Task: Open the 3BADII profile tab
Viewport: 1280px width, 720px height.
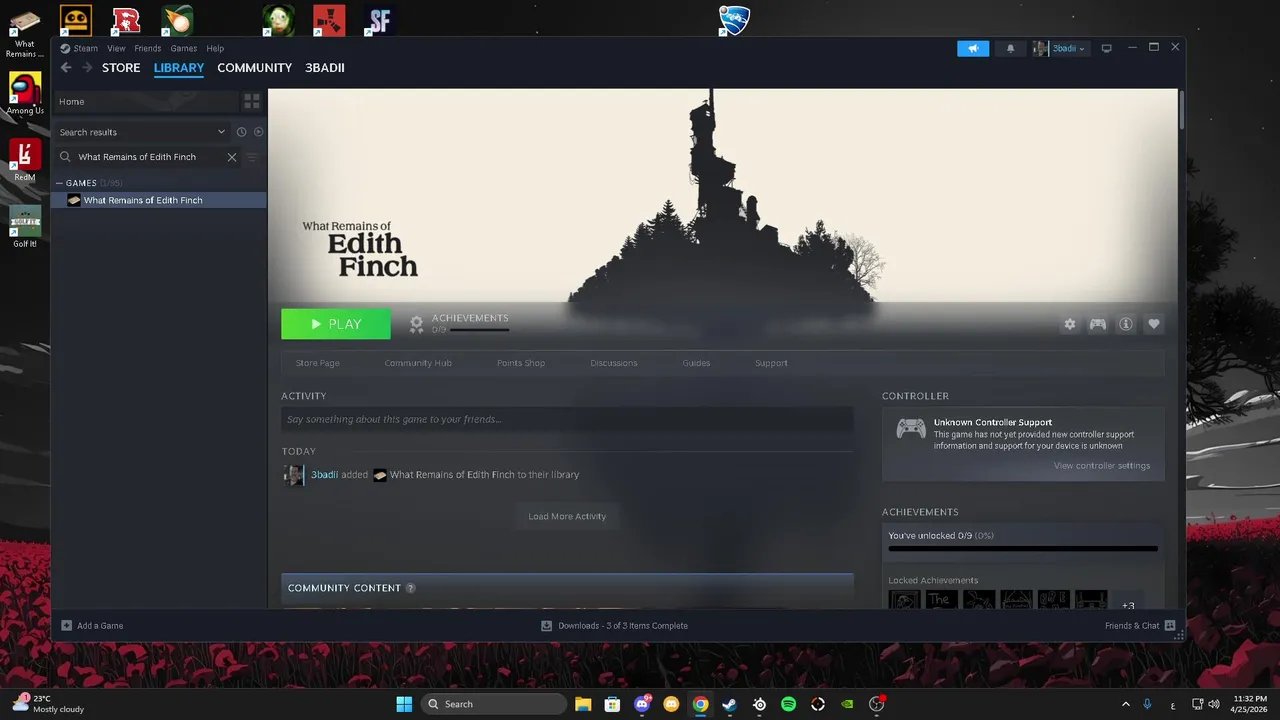Action: (x=325, y=68)
